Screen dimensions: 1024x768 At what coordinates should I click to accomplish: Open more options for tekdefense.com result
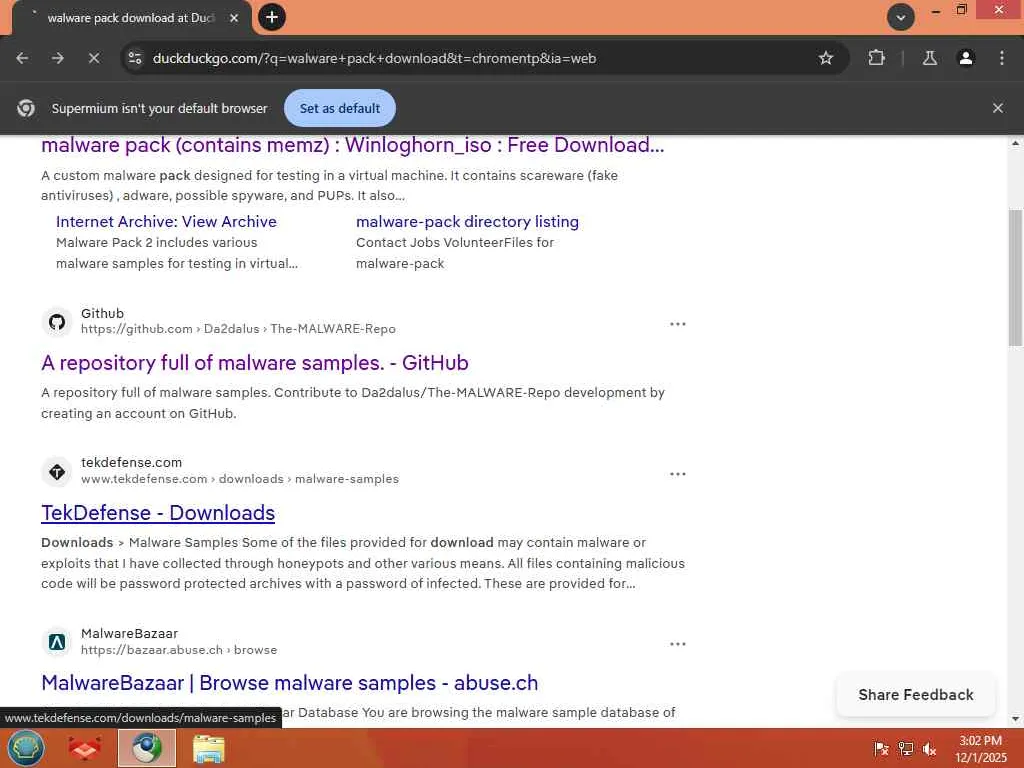678,474
